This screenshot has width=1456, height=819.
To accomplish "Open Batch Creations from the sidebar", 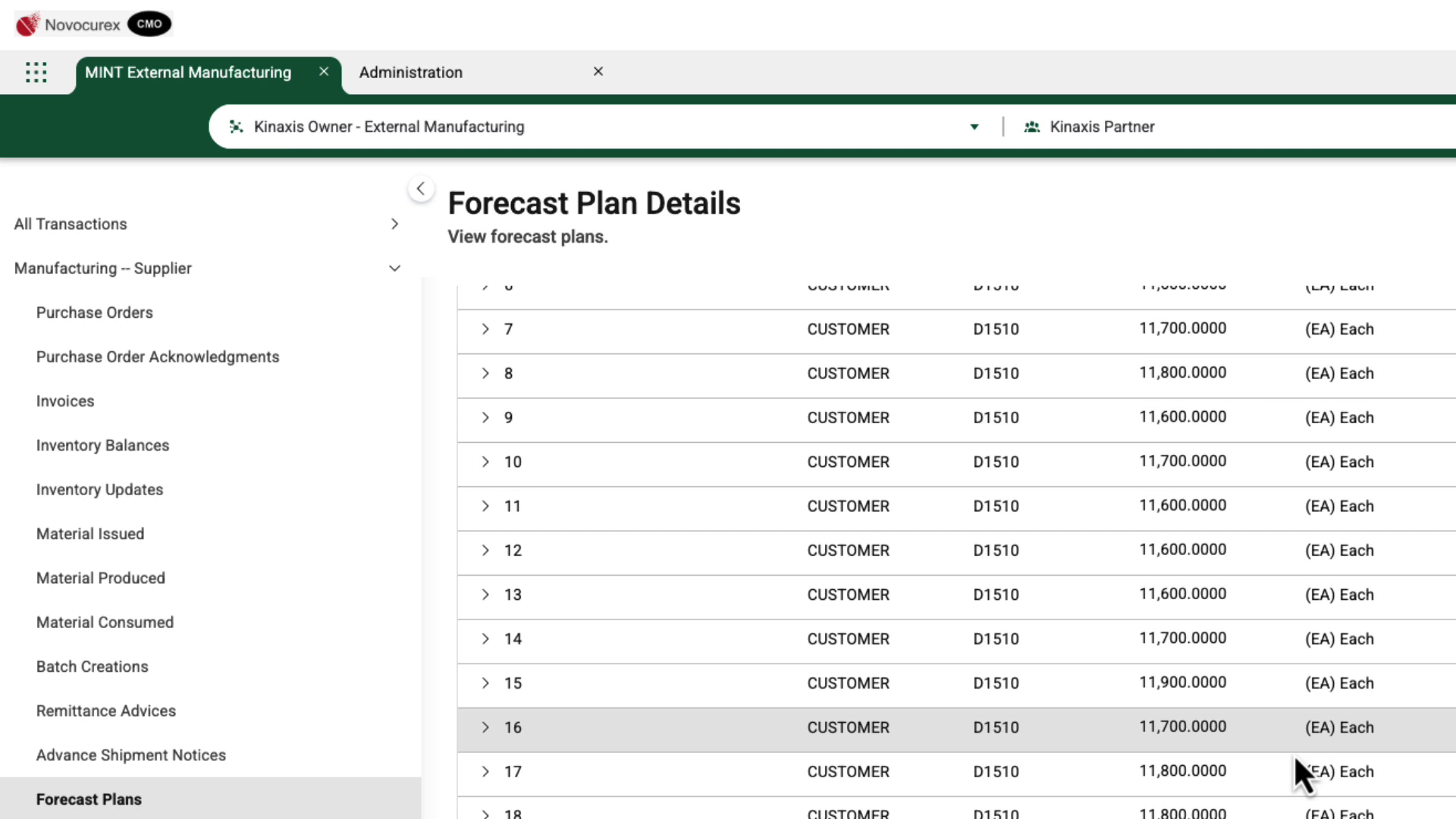I will click(92, 667).
